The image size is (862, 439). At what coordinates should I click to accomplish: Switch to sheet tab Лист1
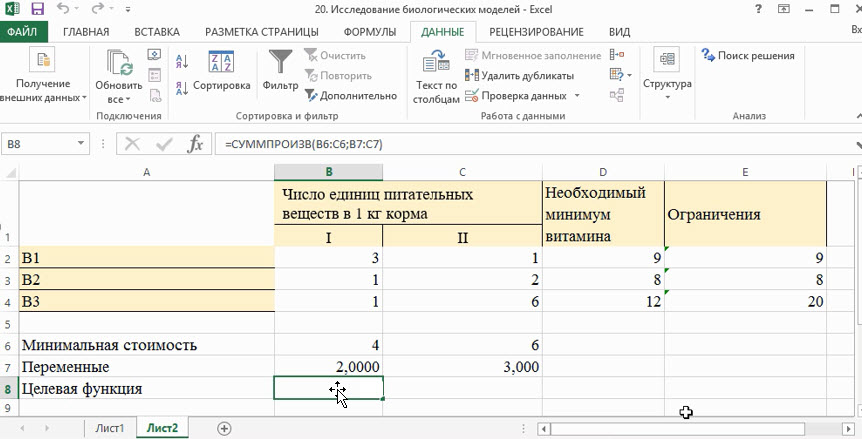[x=109, y=428]
